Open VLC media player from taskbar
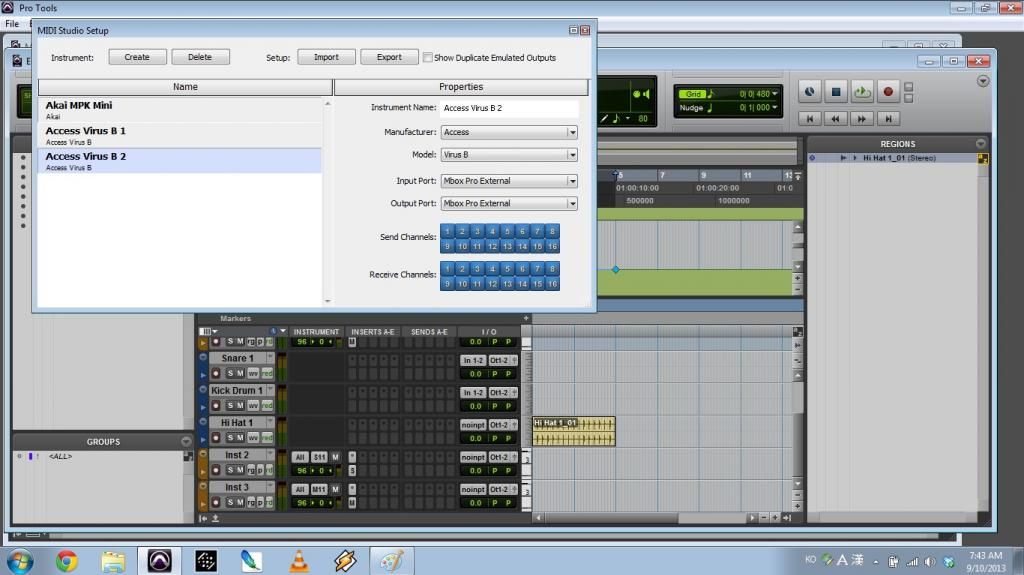Screen dimensions: 1024x575 pos(299,561)
